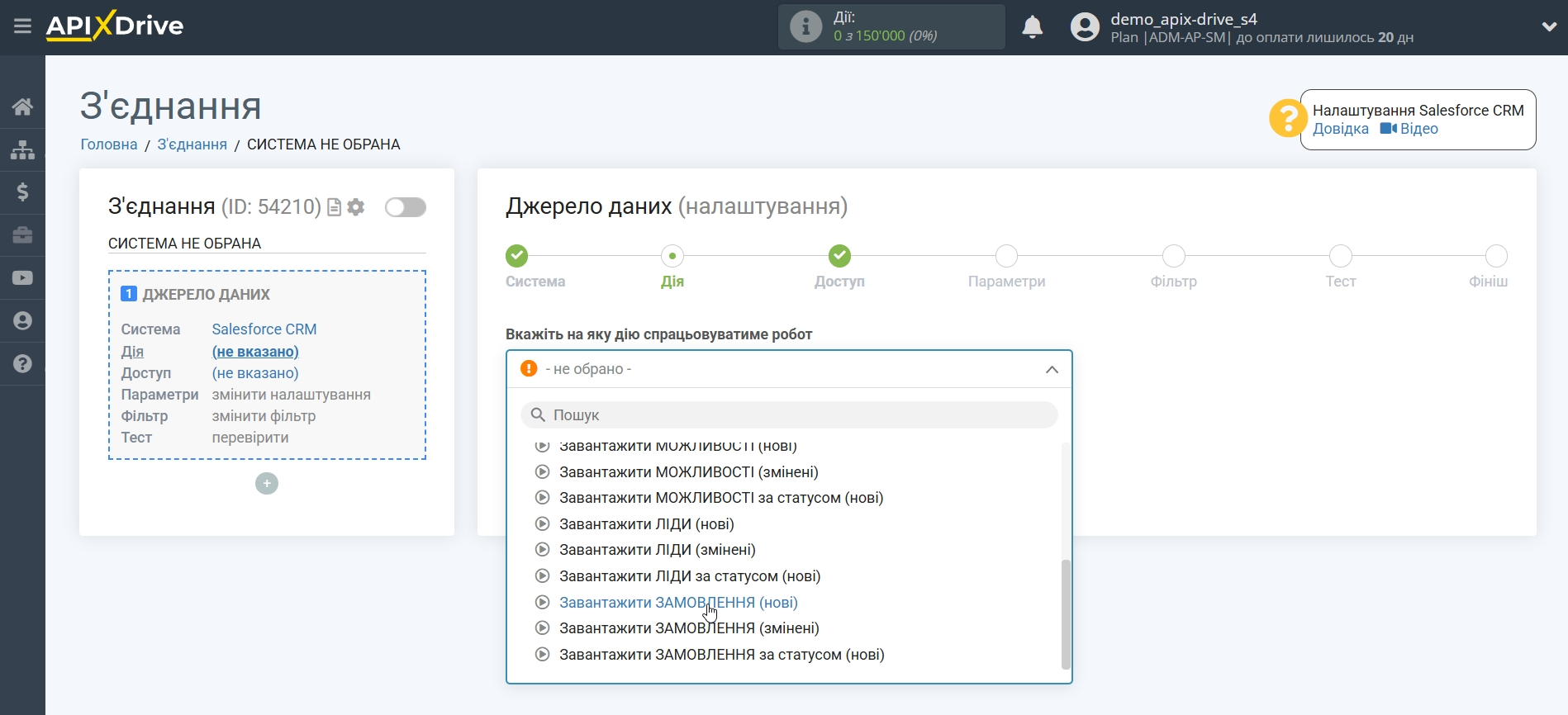Image resolution: width=1568 pixels, height=715 pixels.
Task: Open the З'єднання breadcrumb link
Action: pos(192,144)
